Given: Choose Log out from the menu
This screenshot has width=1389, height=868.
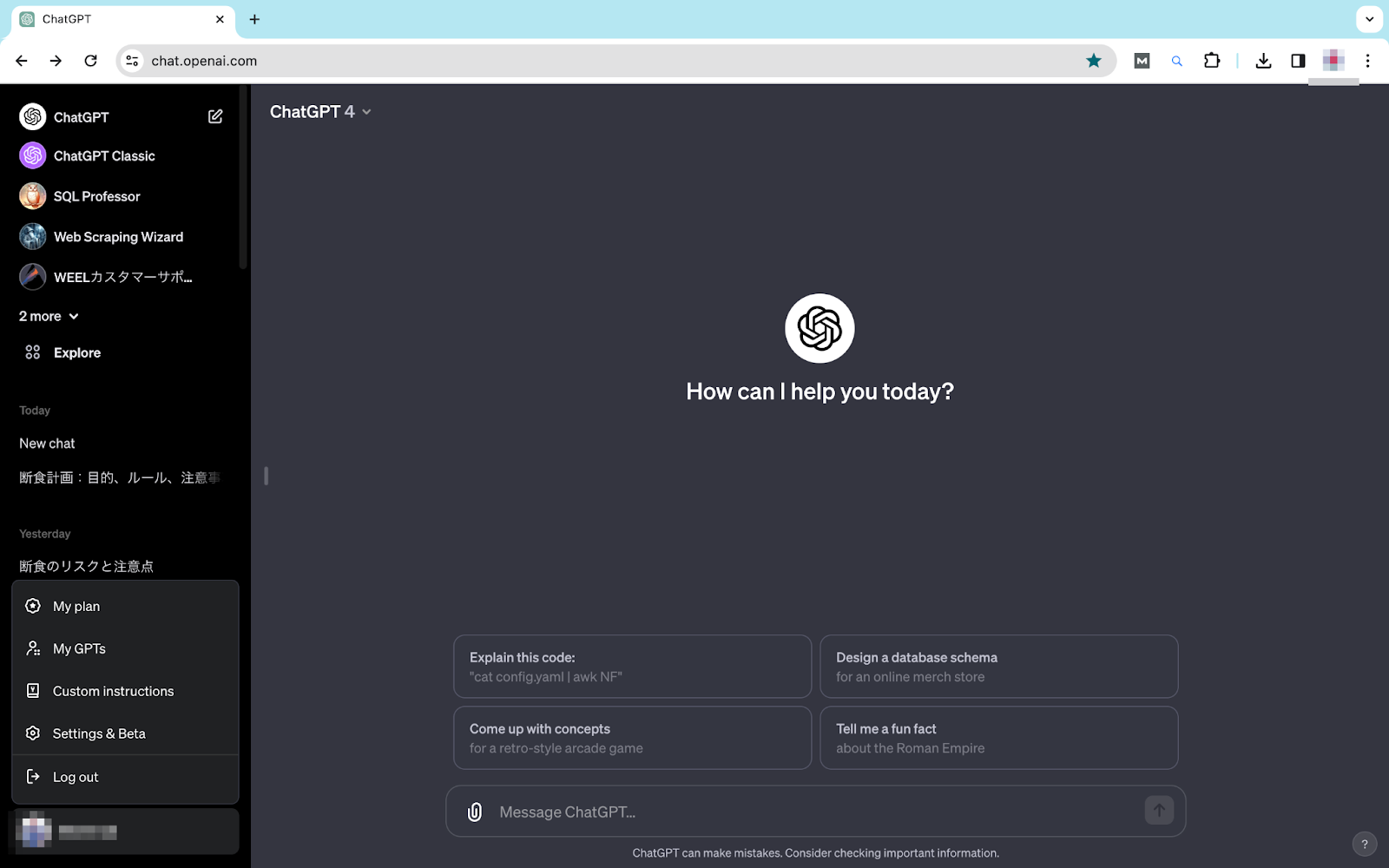Looking at the screenshot, I should point(125,777).
